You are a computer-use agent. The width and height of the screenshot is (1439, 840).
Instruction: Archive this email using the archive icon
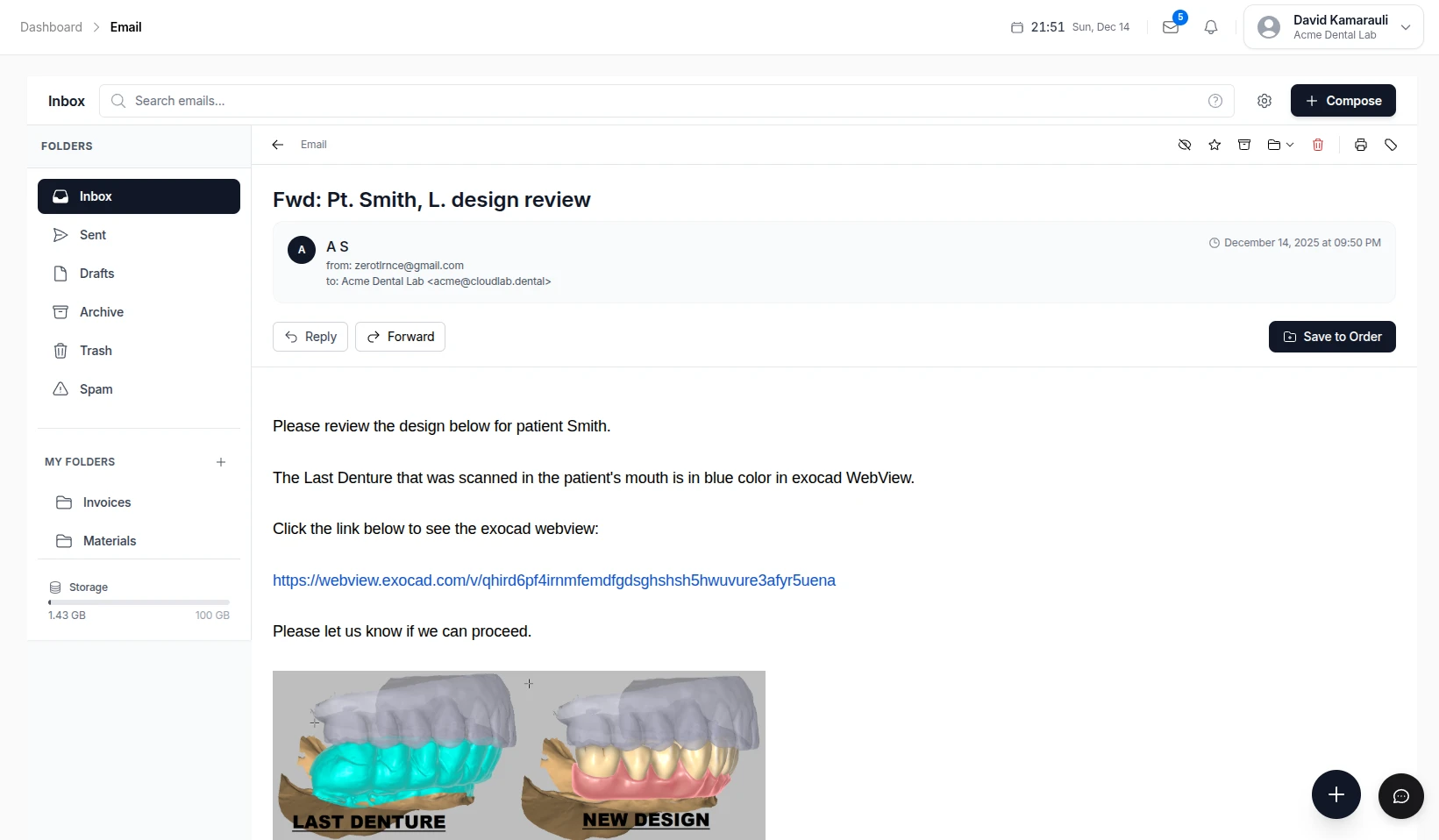pyautogui.click(x=1244, y=145)
